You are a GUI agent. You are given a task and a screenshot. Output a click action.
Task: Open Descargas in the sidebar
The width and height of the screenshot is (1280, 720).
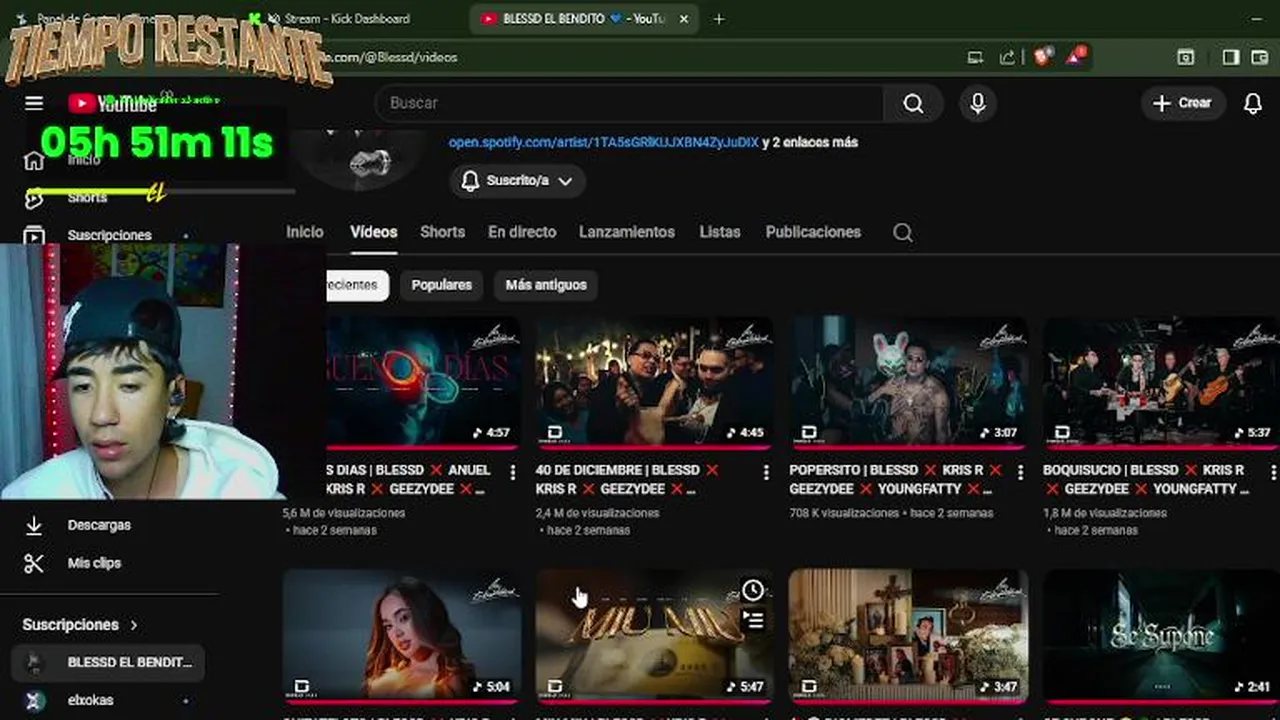point(99,525)
